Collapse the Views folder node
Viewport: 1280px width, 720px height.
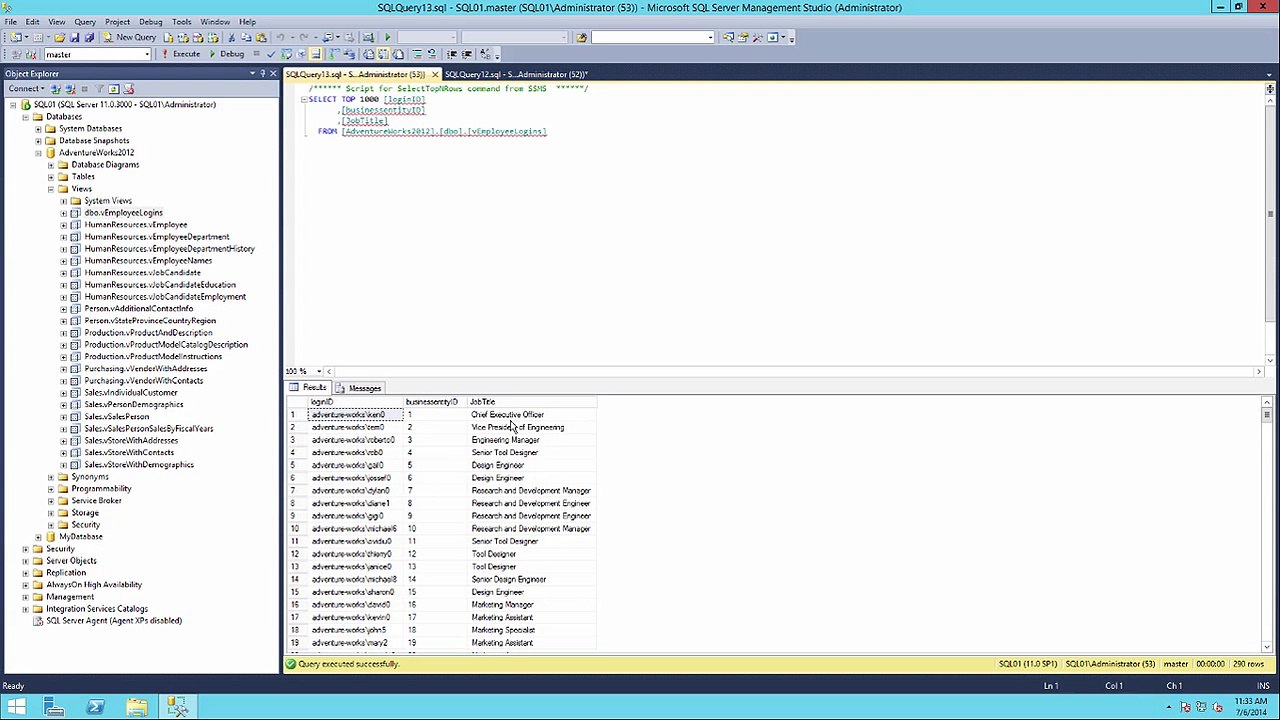[51, 189]
